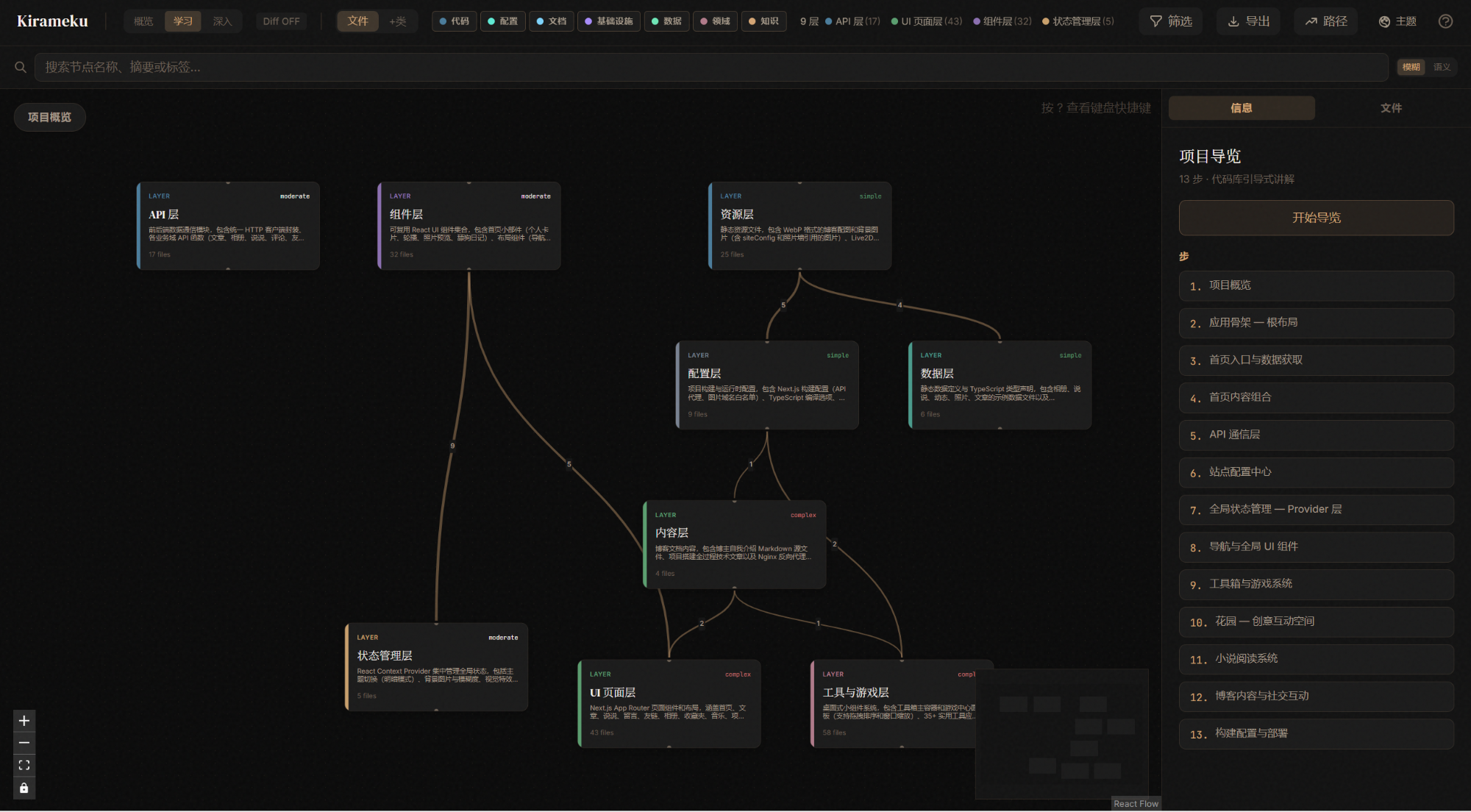This screenshot has width=1471, height=812.
Task: Select the 资源层 layer node
Action: 799,226
